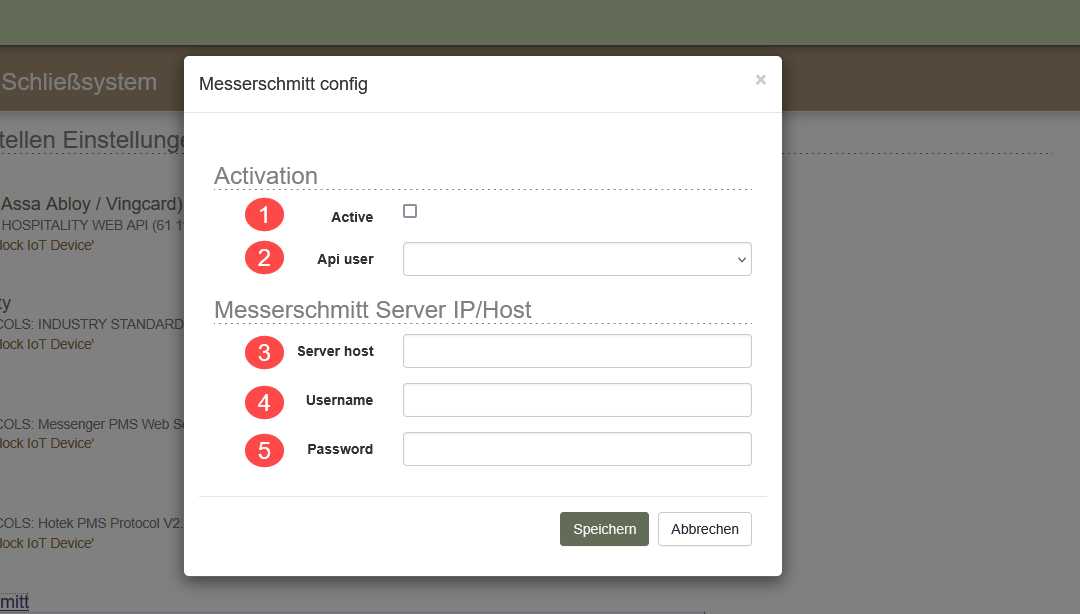Screen dimensions: 1080x614
Task: Click the 'Schließsystem' page header behind dialog
Action: coord(79,82)
